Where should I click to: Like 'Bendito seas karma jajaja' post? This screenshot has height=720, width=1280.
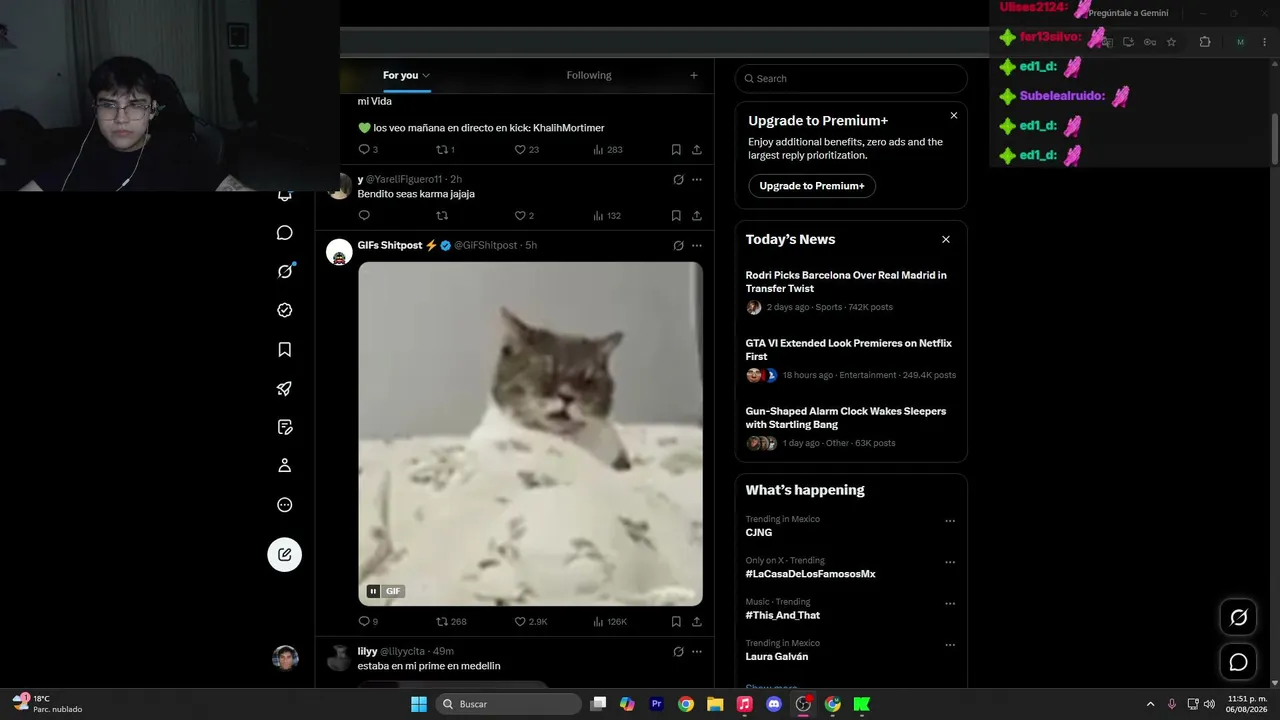click(524, 216)
